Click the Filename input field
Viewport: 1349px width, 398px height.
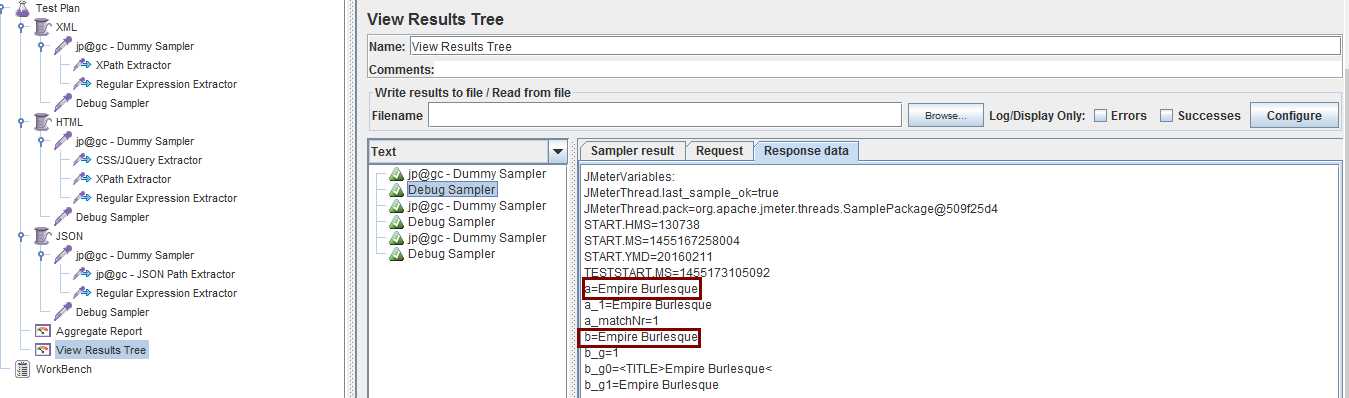coord(665,115)
